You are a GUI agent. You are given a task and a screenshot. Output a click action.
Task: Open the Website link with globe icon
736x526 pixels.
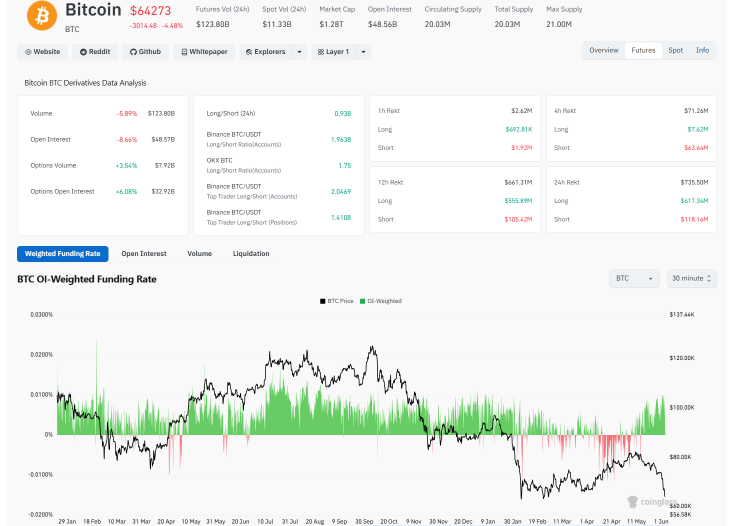coord(43,52)
